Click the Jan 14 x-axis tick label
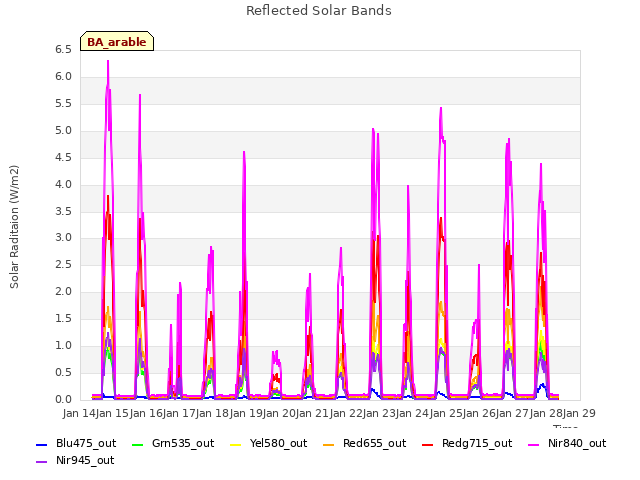Screen dimensions: 640x480 pos(79,413)
